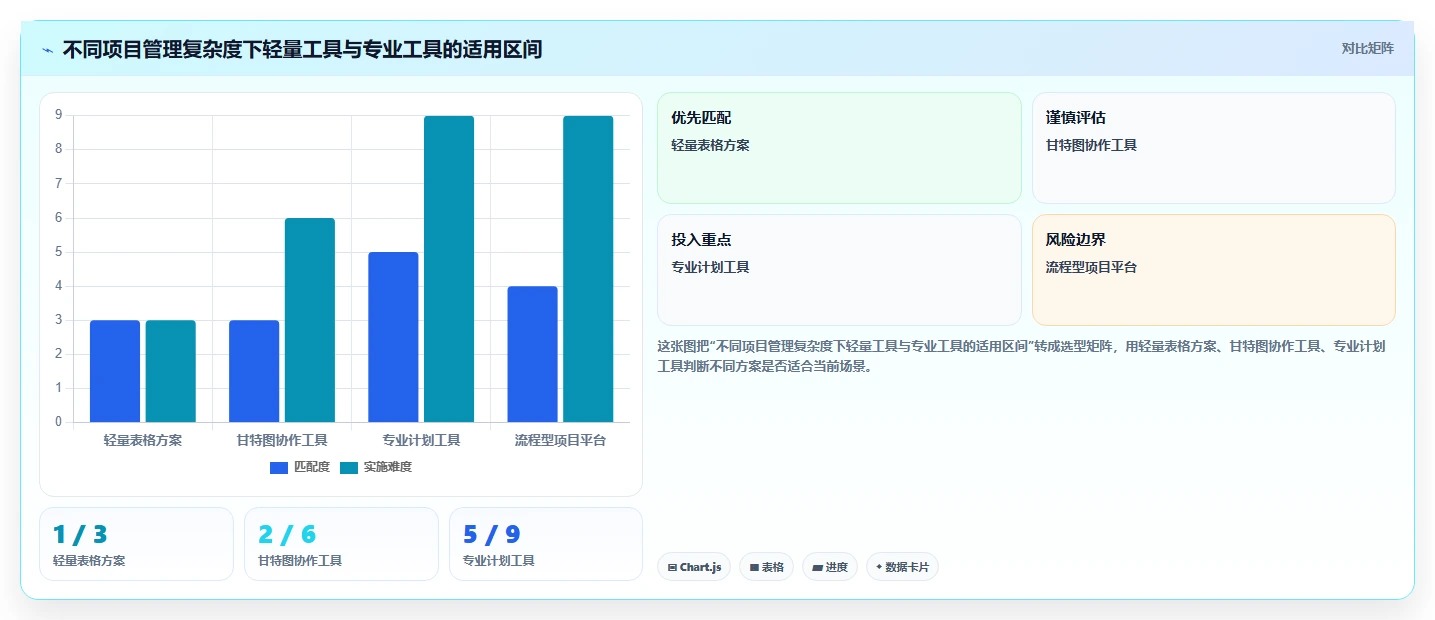Click the header title 不同项目管理复杂度下轻量工具与专业工具的适用区间
Image resolution: width=1435 pixels, height=620 pixels.
[302, 49]
